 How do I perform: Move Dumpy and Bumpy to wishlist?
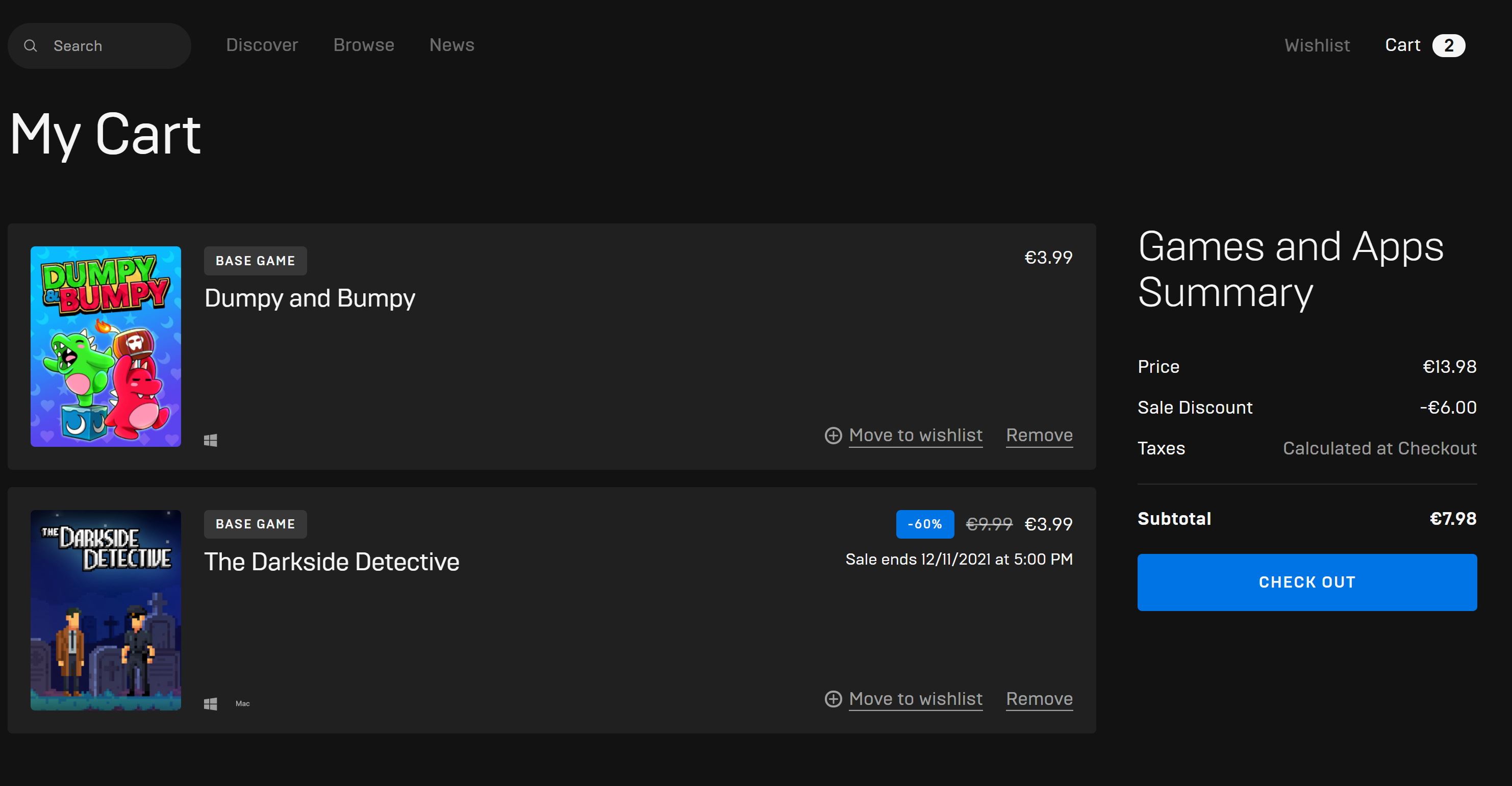[x=915, y=436]
